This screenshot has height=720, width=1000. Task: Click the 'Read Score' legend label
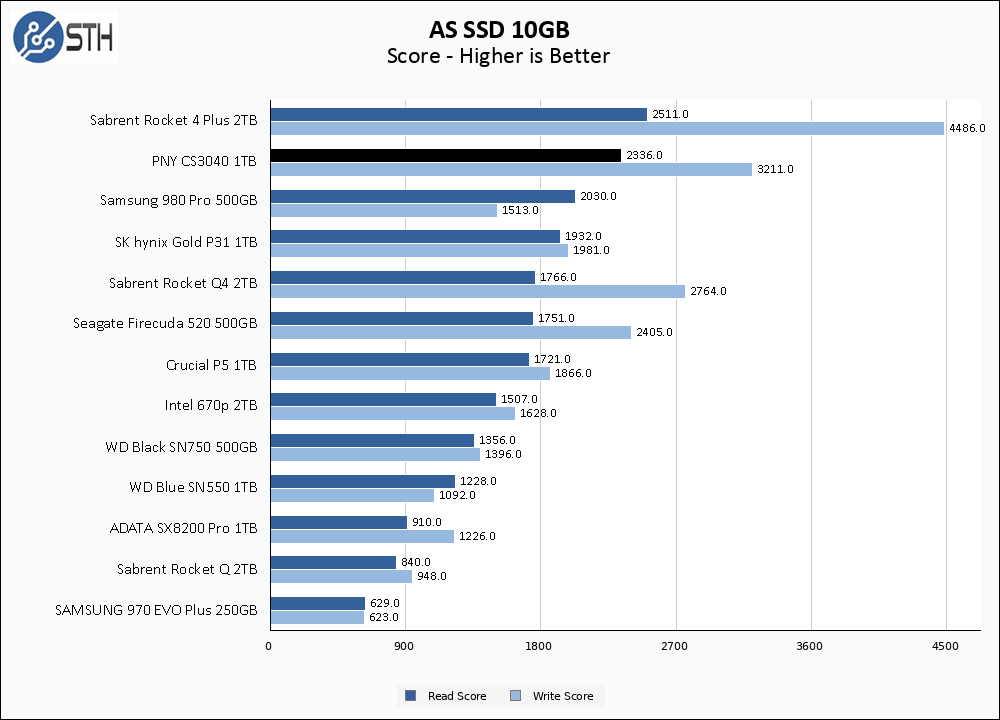tap(457, 696)
